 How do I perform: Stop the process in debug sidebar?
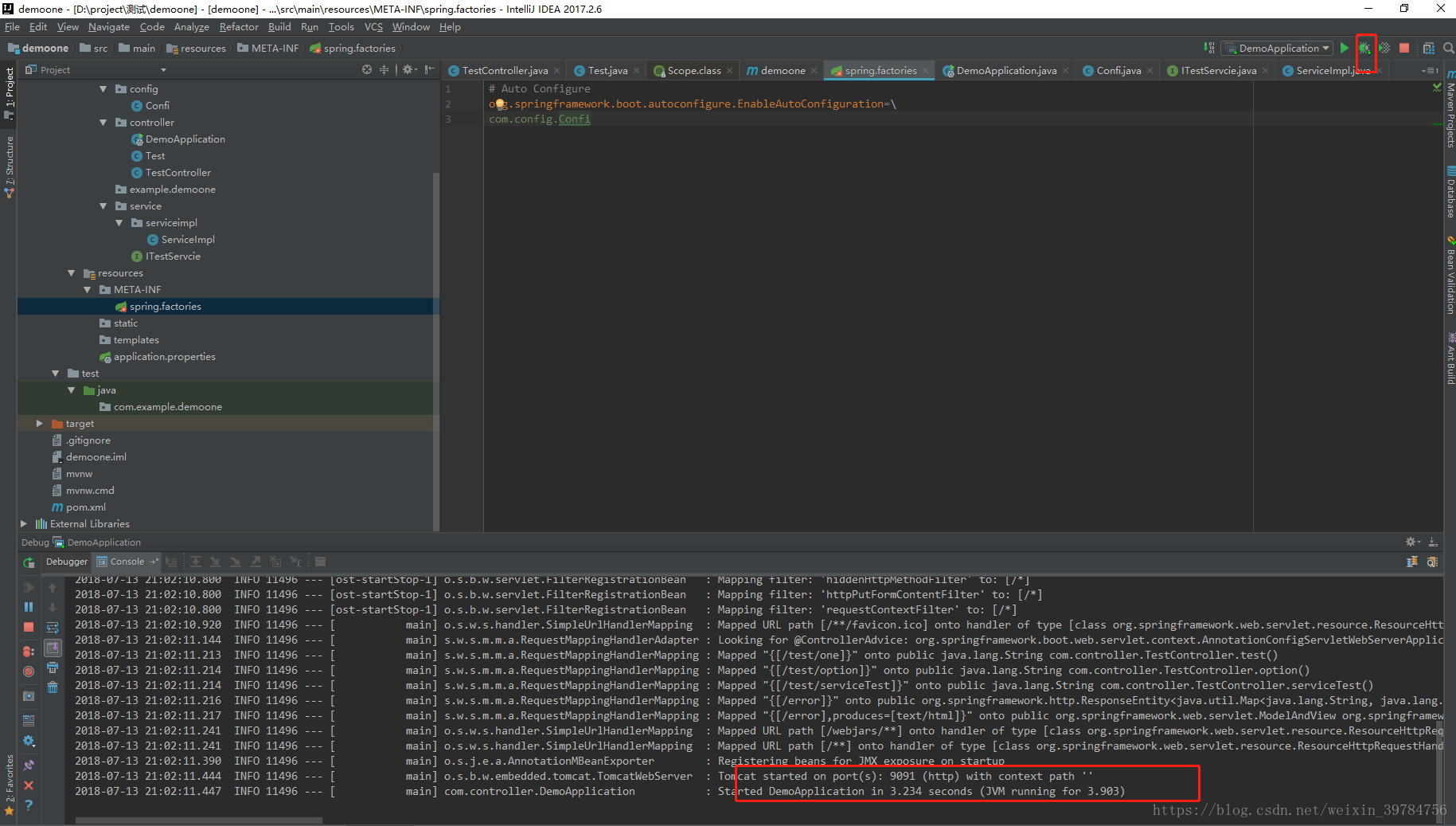29,627
